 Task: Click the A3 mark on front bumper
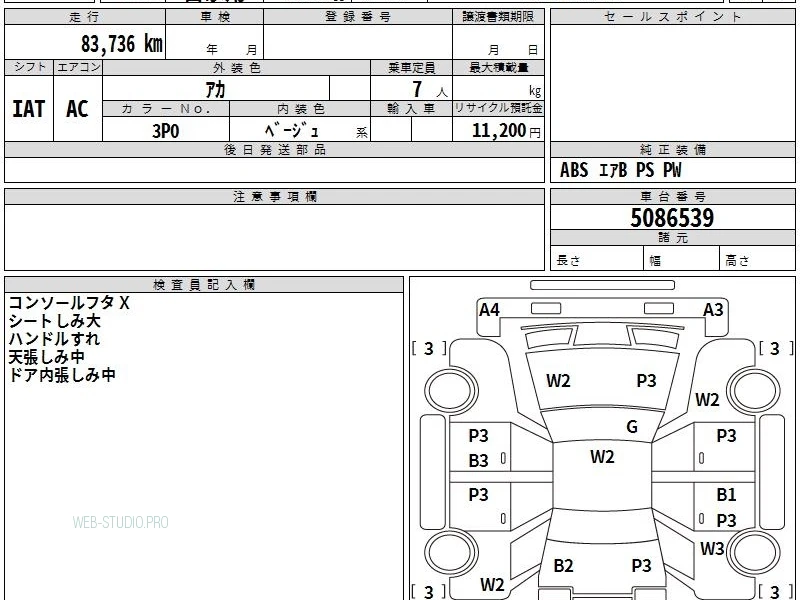tap(713, 310)
